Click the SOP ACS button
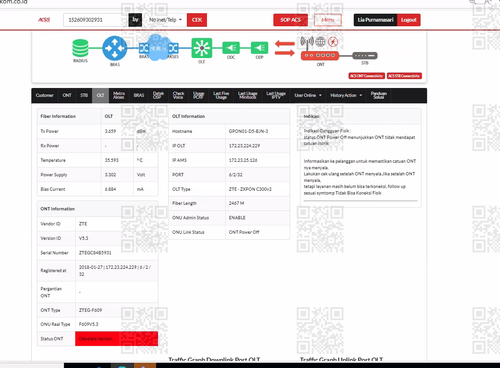Viewport: 500px width, 368px height. pos(290,20)
